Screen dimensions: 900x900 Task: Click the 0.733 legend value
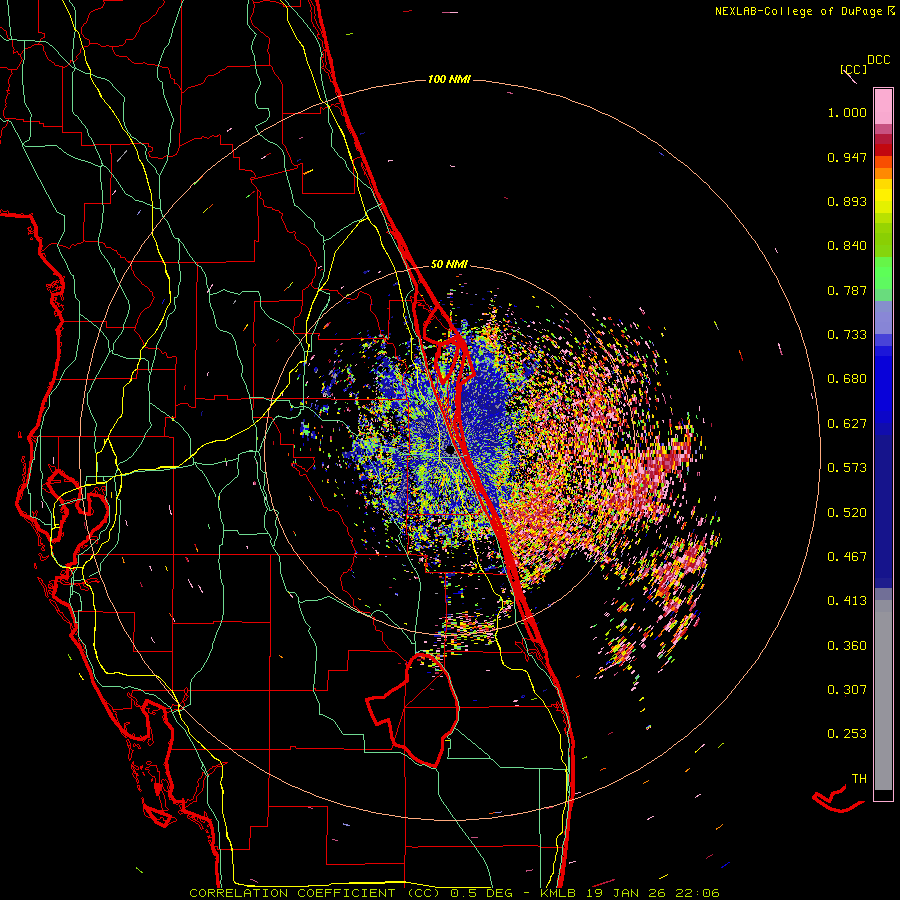(x=847, y=335)
